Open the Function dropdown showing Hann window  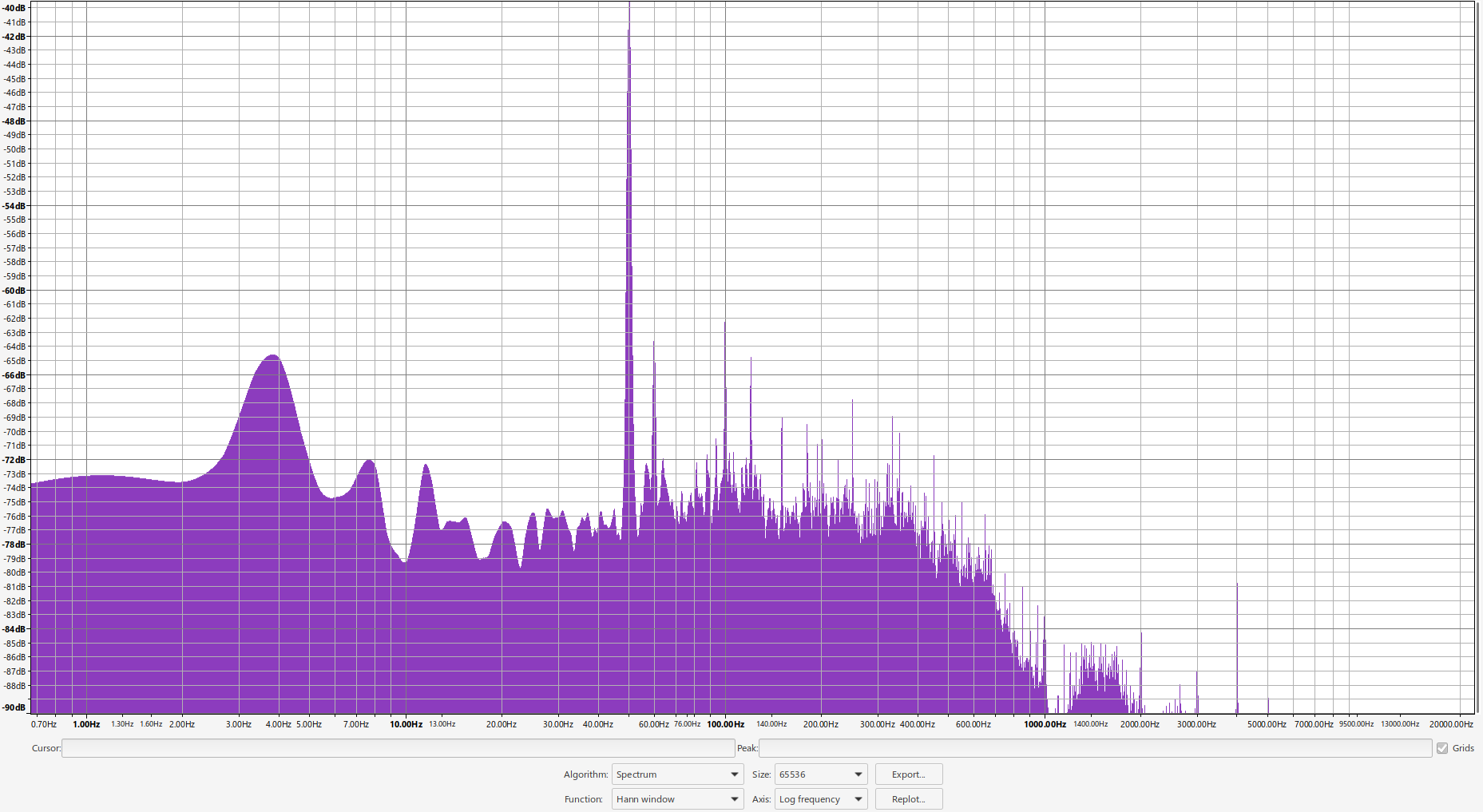point(676,799)
